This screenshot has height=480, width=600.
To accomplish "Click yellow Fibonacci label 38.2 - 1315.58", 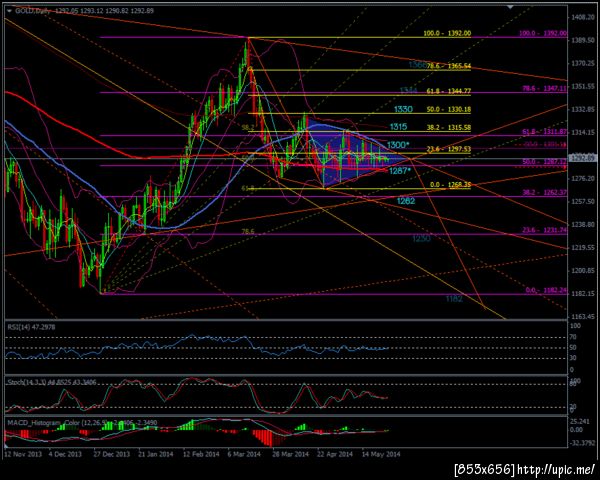I will point(449,127).
